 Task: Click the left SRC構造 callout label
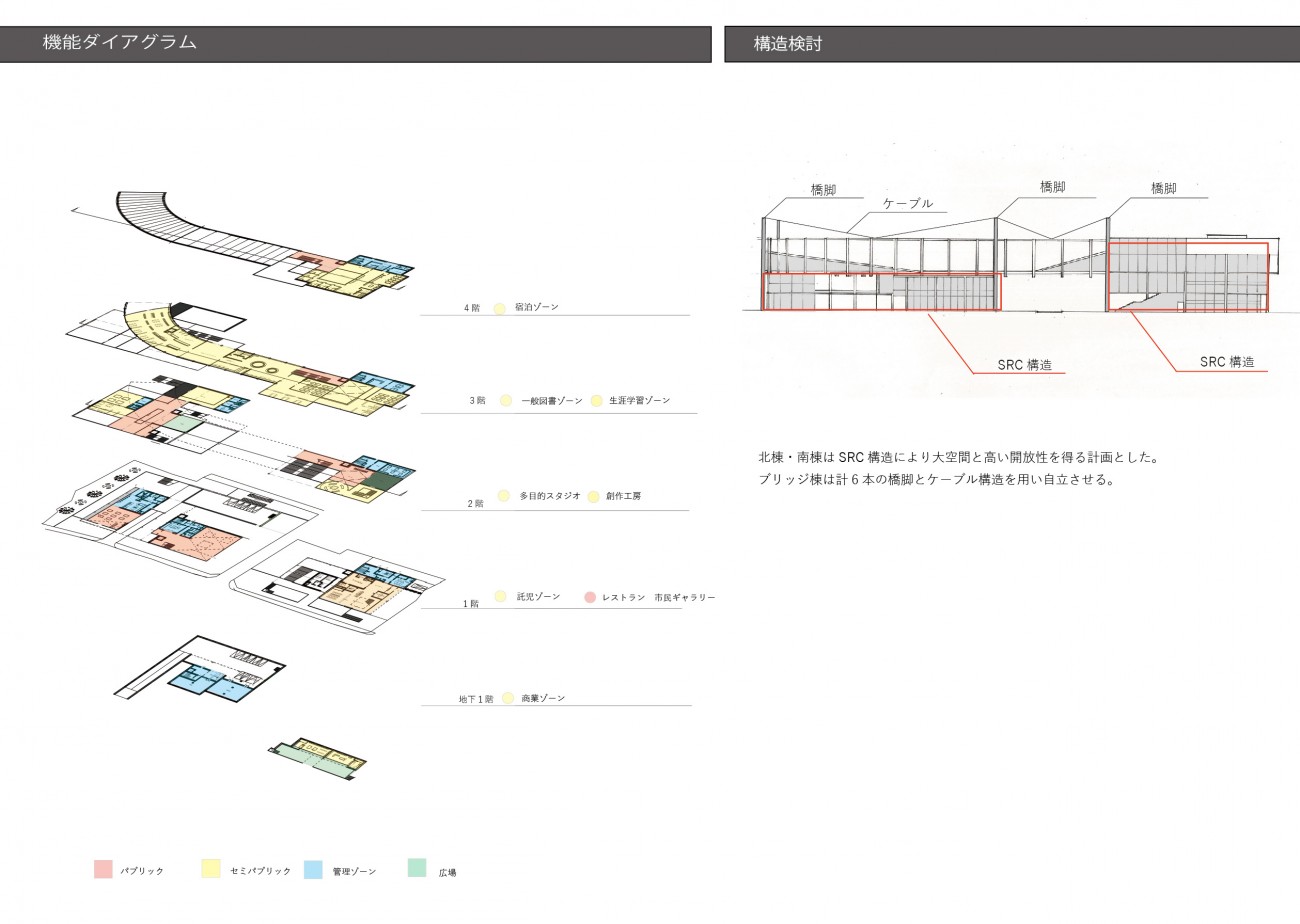pos(1025,365)
